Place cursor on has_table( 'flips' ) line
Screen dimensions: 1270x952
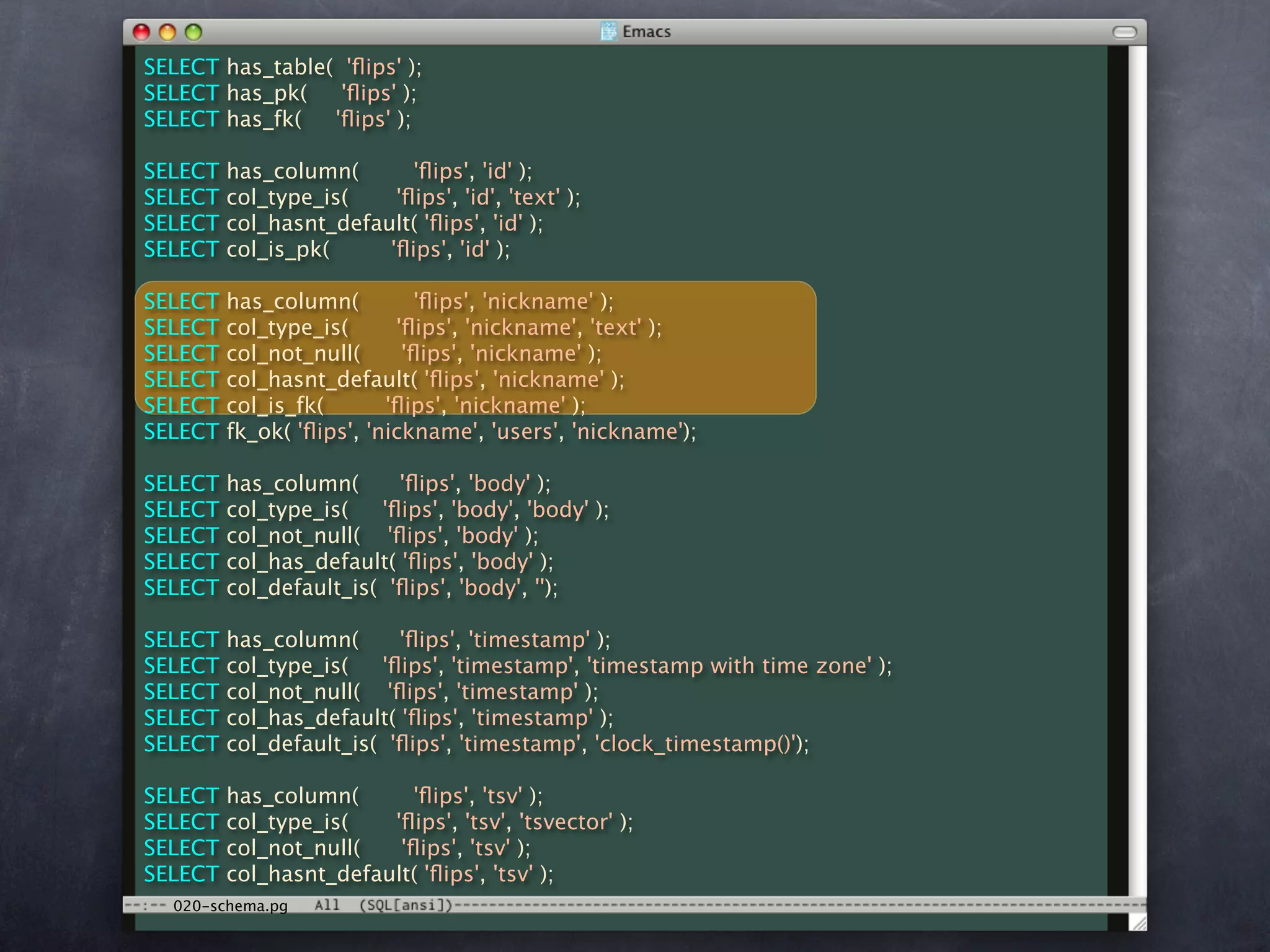(283, 67)
